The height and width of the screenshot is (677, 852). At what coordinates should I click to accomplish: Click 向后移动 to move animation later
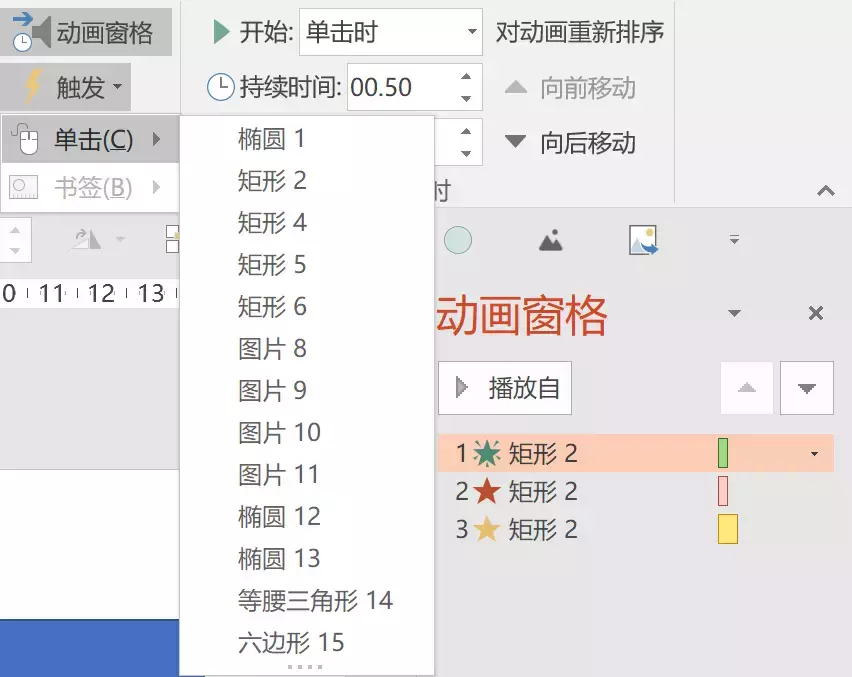(x=571, y=143)
